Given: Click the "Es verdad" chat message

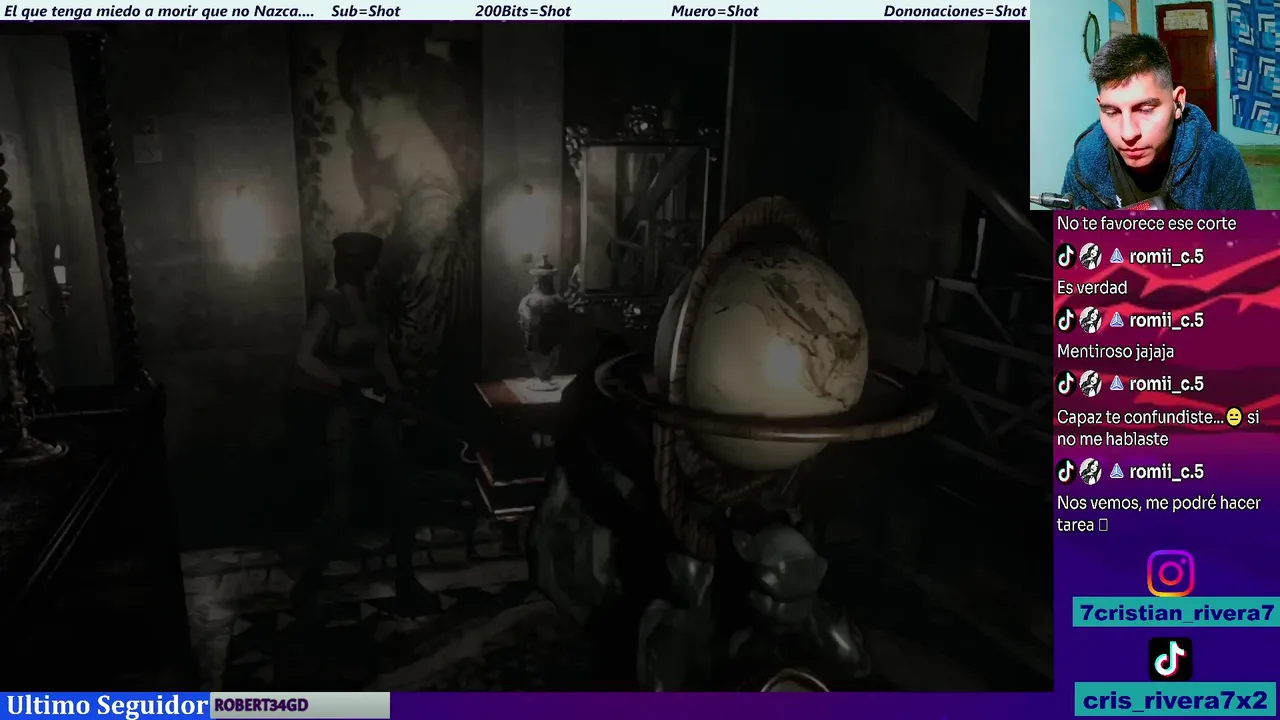Looking at the screenshot, I should 1092,288.
